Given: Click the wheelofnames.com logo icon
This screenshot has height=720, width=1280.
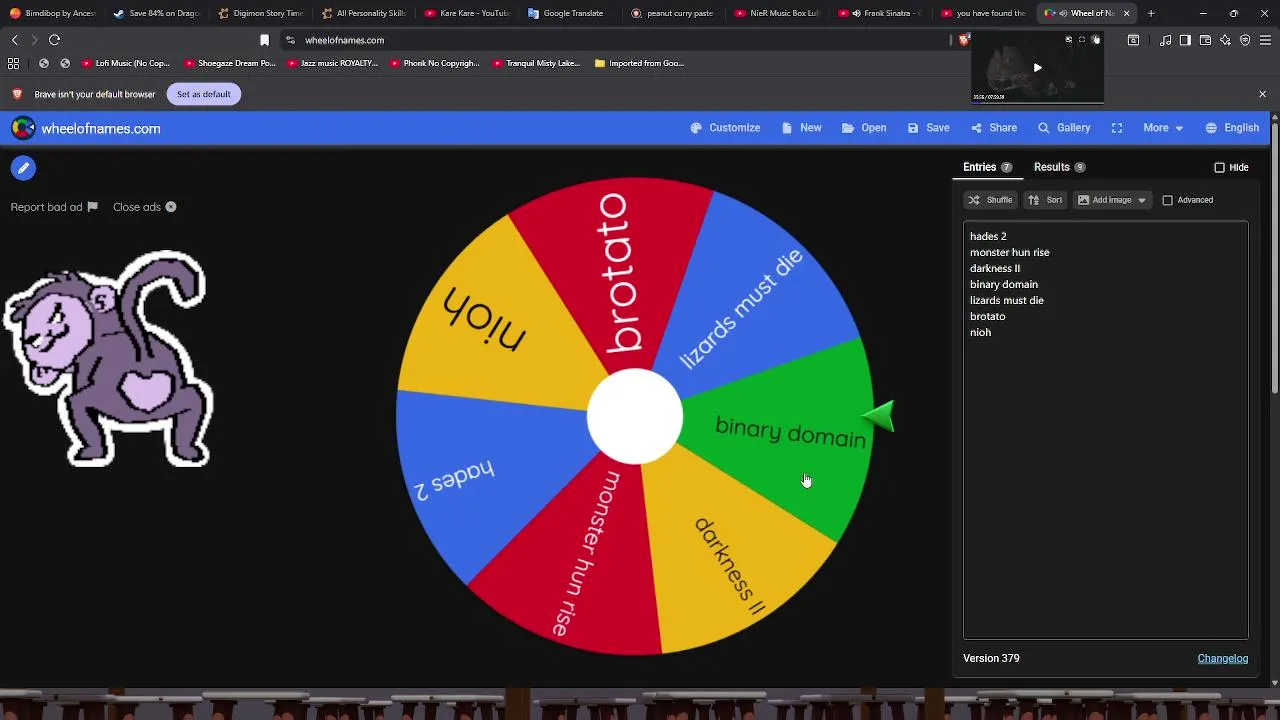Looking at the screenshot, I should pos(23,128).
